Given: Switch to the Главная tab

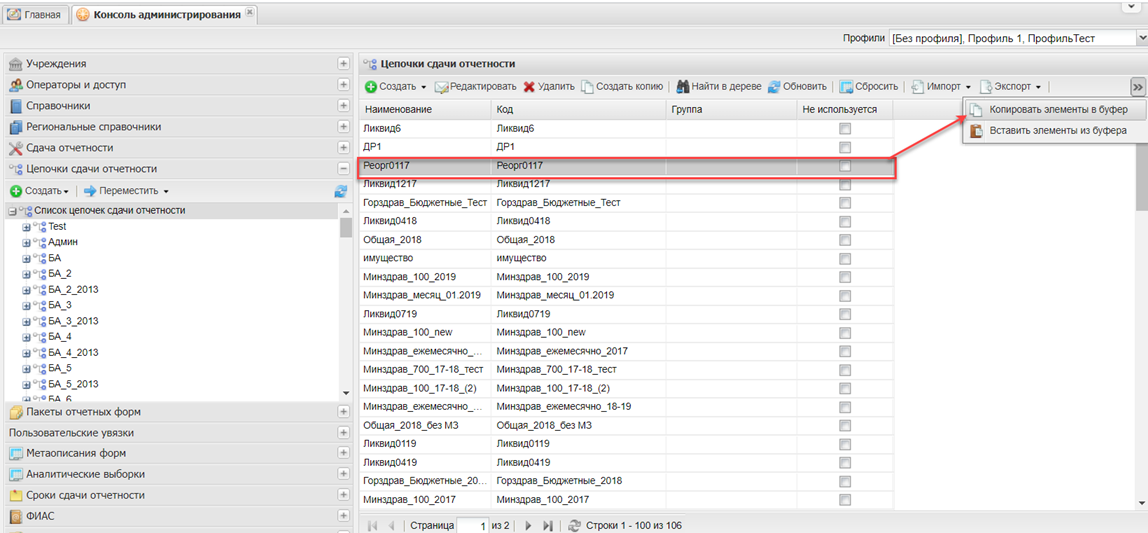Looking at the screenshot, I should pos(35,14).
